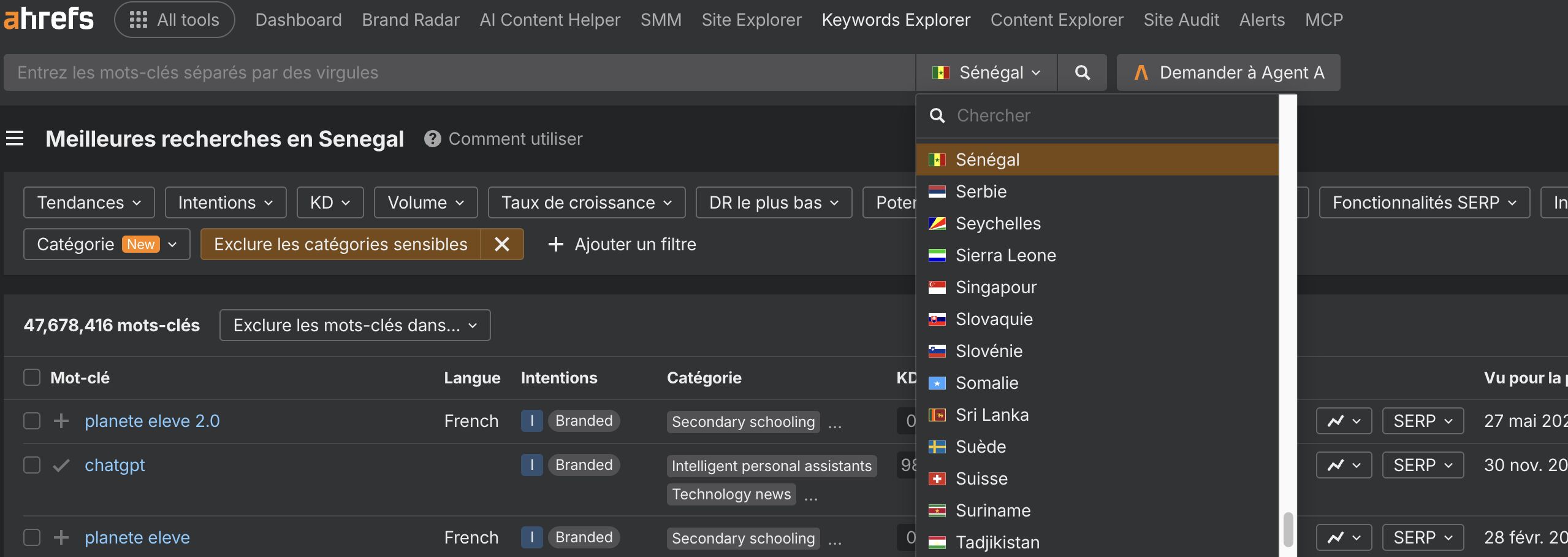Click the magnifier search button

point(1083,72)
